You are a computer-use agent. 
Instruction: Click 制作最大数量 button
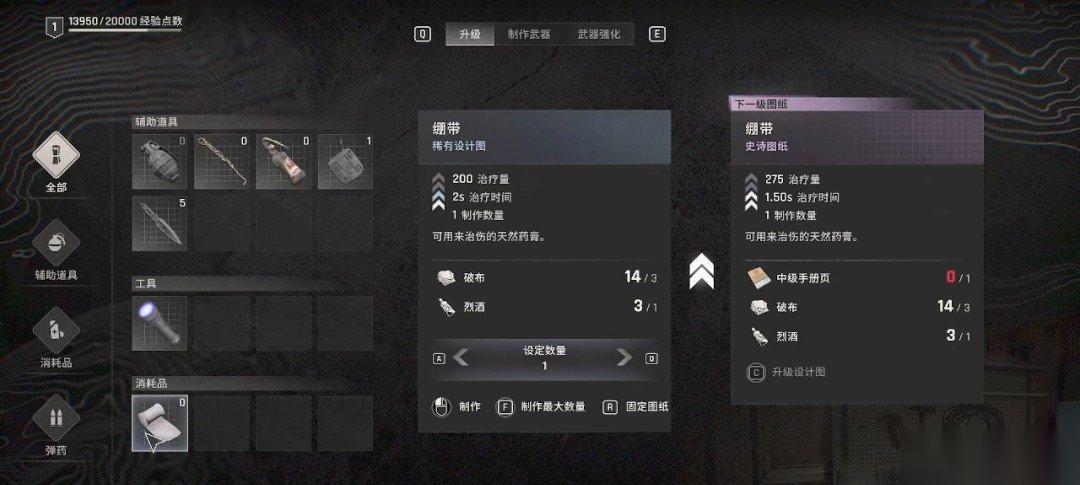541,407
